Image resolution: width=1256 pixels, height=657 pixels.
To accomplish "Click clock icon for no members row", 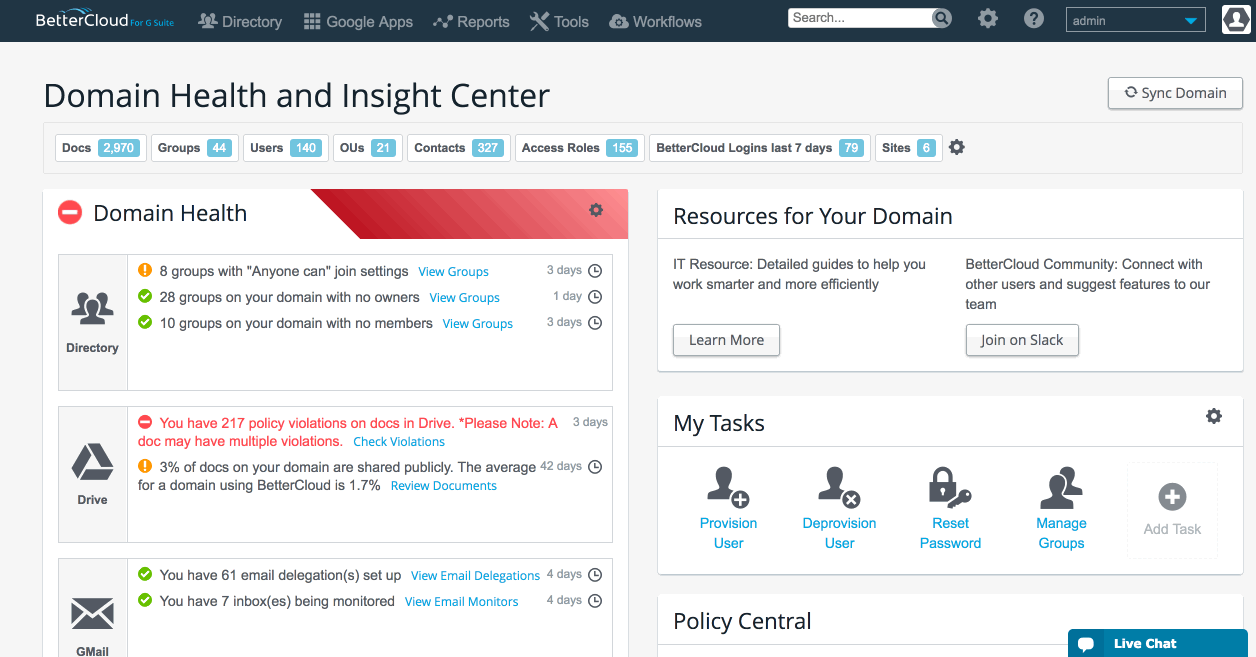I will coord(595,323).
